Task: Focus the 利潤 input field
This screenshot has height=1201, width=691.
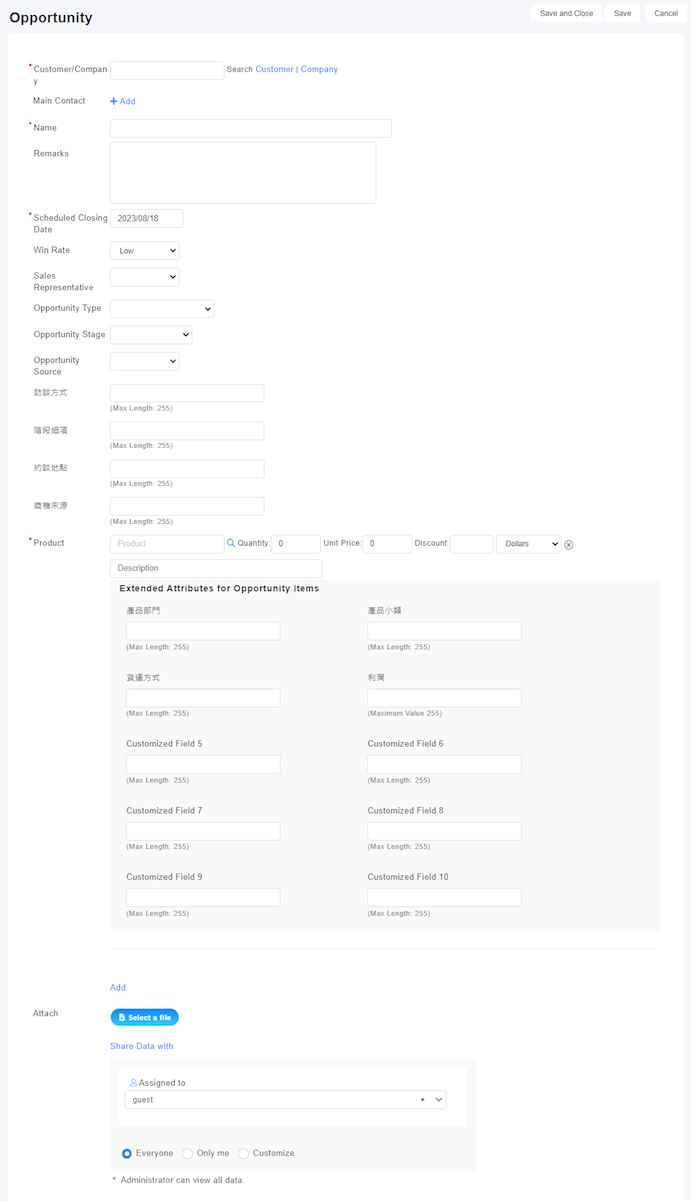Action: 444,698
